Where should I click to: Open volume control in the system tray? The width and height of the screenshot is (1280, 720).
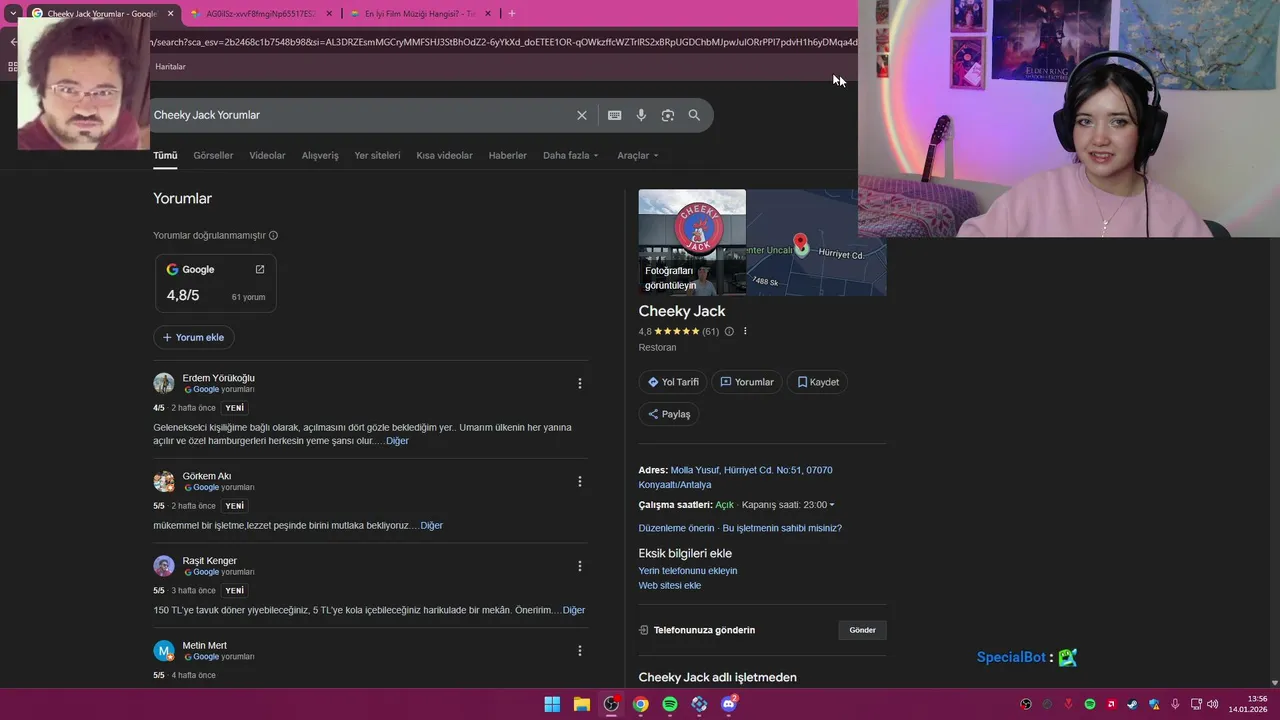coord(1212,704)
